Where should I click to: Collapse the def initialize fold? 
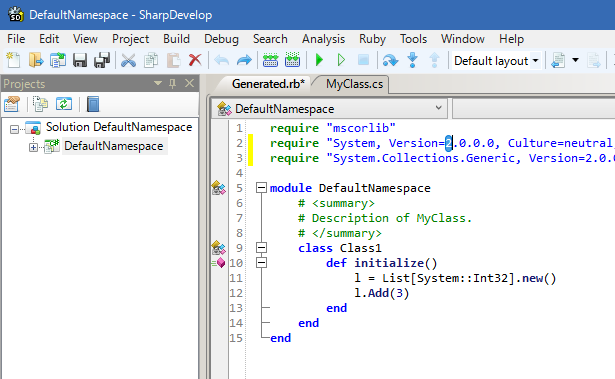(262, 262)
